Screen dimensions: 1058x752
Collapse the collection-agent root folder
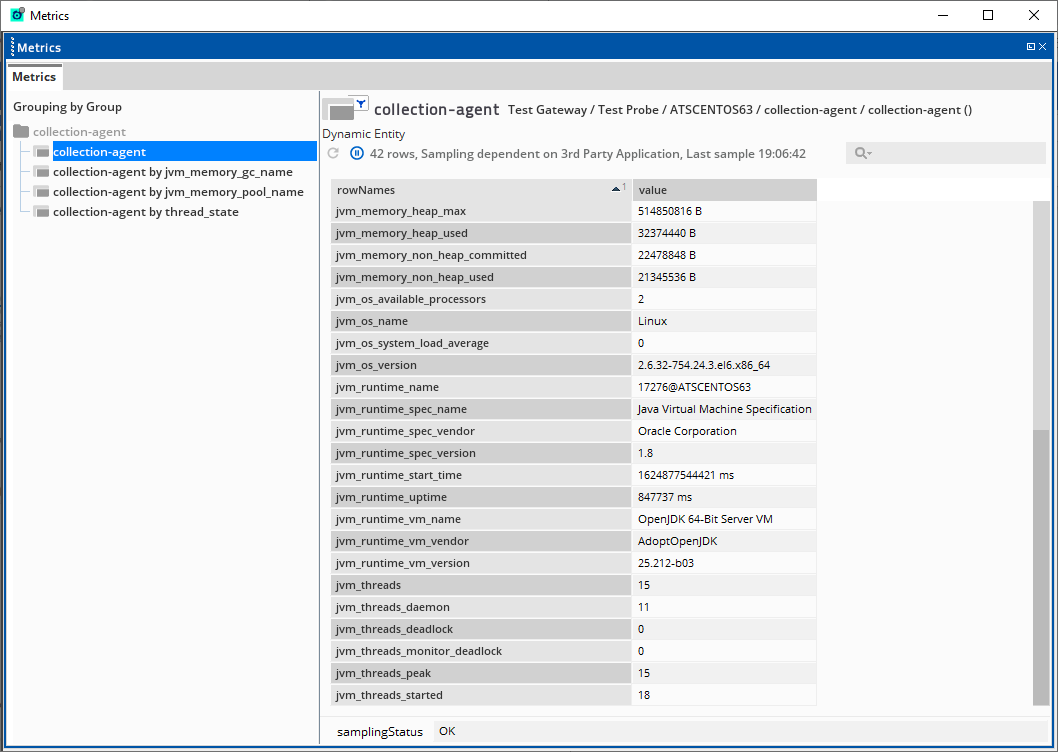21,132
